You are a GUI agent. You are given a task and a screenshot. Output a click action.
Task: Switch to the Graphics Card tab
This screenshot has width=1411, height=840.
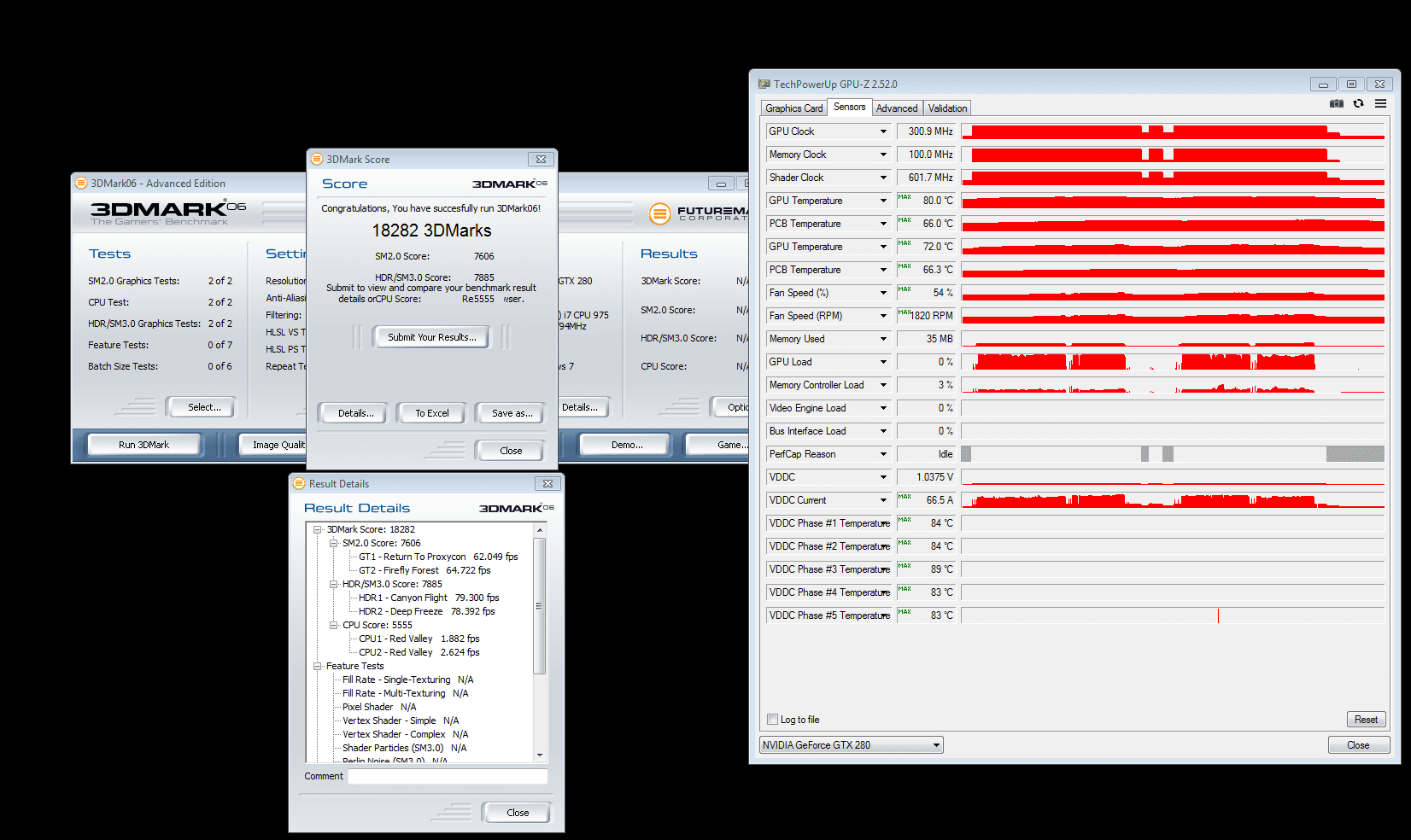click(793, 108)
